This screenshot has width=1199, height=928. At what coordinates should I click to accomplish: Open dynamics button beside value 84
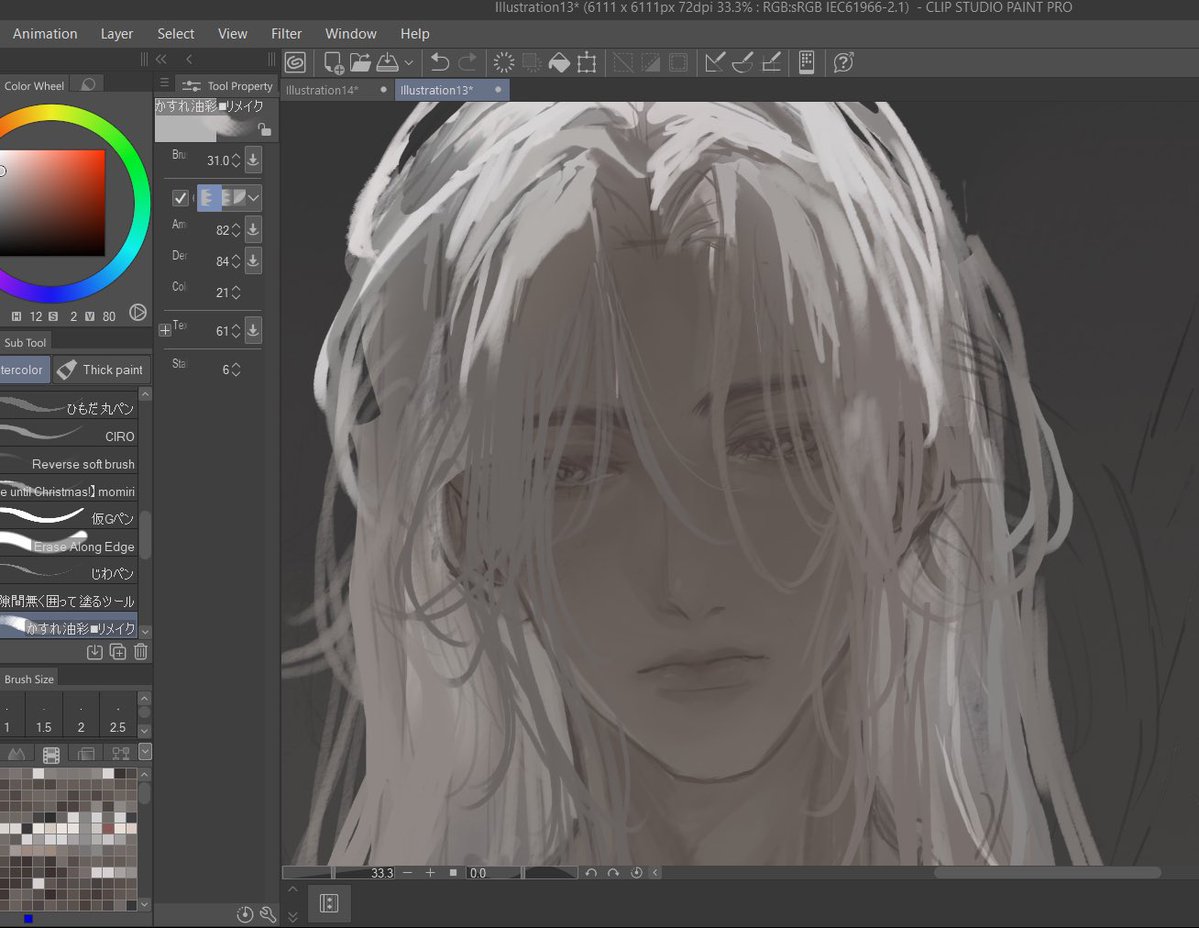click(x=253, y=261)
